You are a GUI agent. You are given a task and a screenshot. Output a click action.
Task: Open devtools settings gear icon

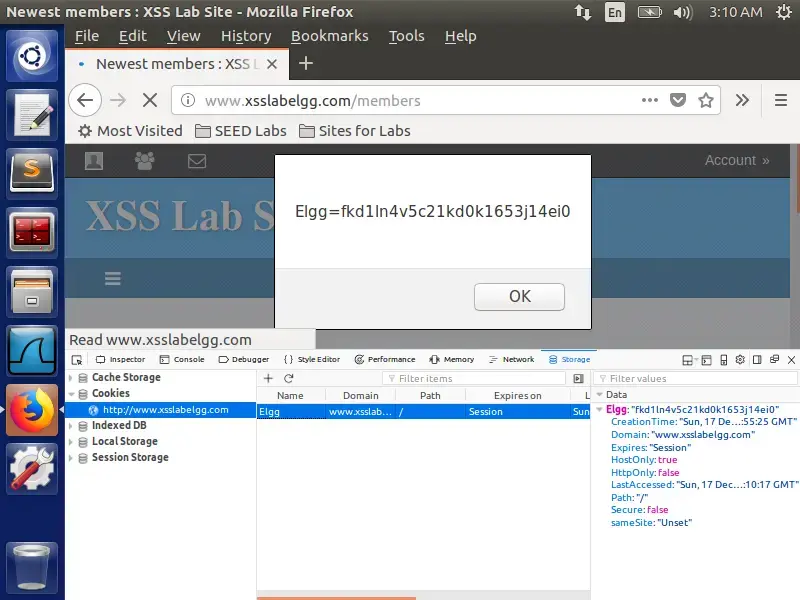pos(740,360)
